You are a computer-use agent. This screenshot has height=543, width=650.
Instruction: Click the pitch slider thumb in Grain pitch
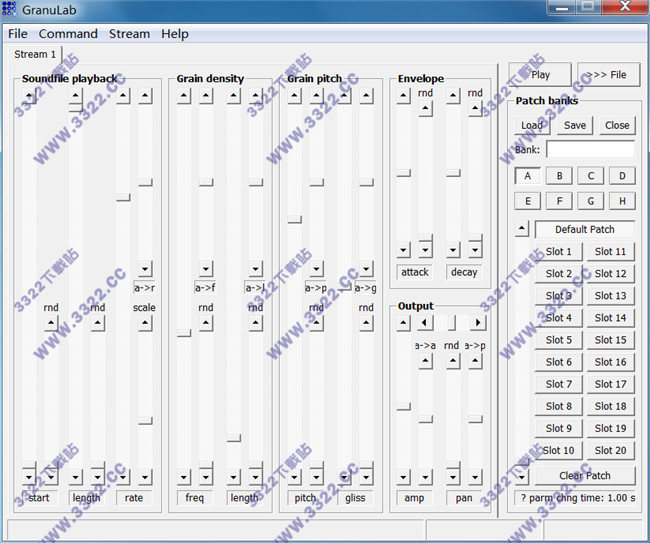point(294,219)
